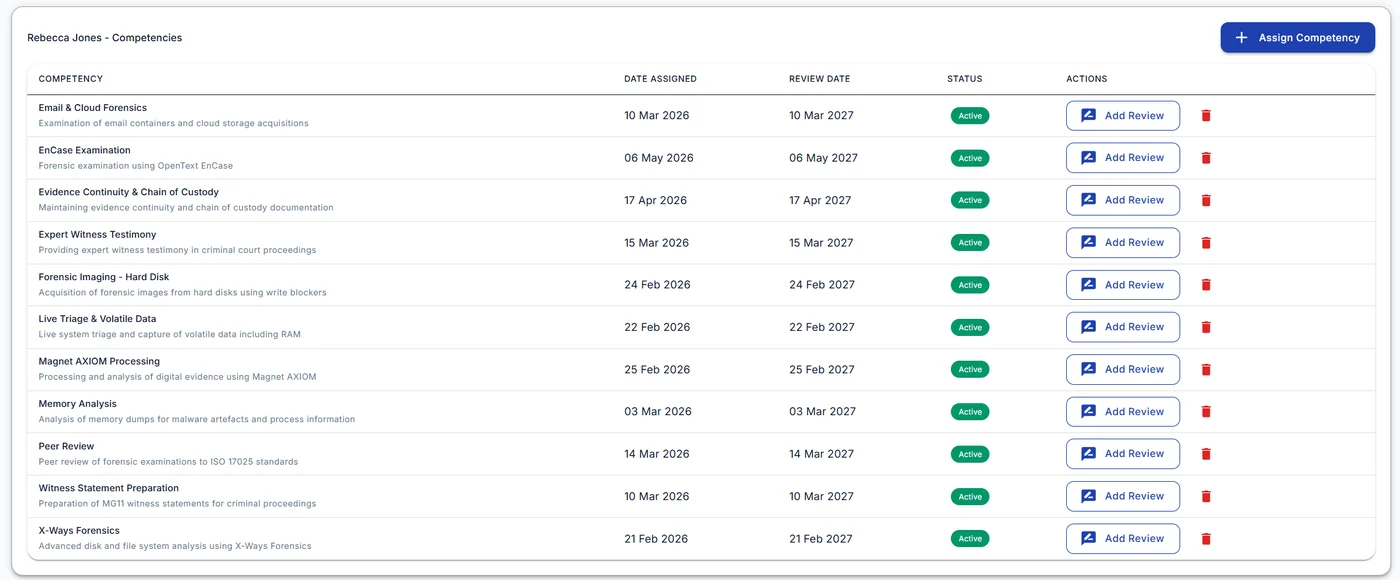Click description about write blockers
Screen dimensions: 1400x580
tap(183, 293)
